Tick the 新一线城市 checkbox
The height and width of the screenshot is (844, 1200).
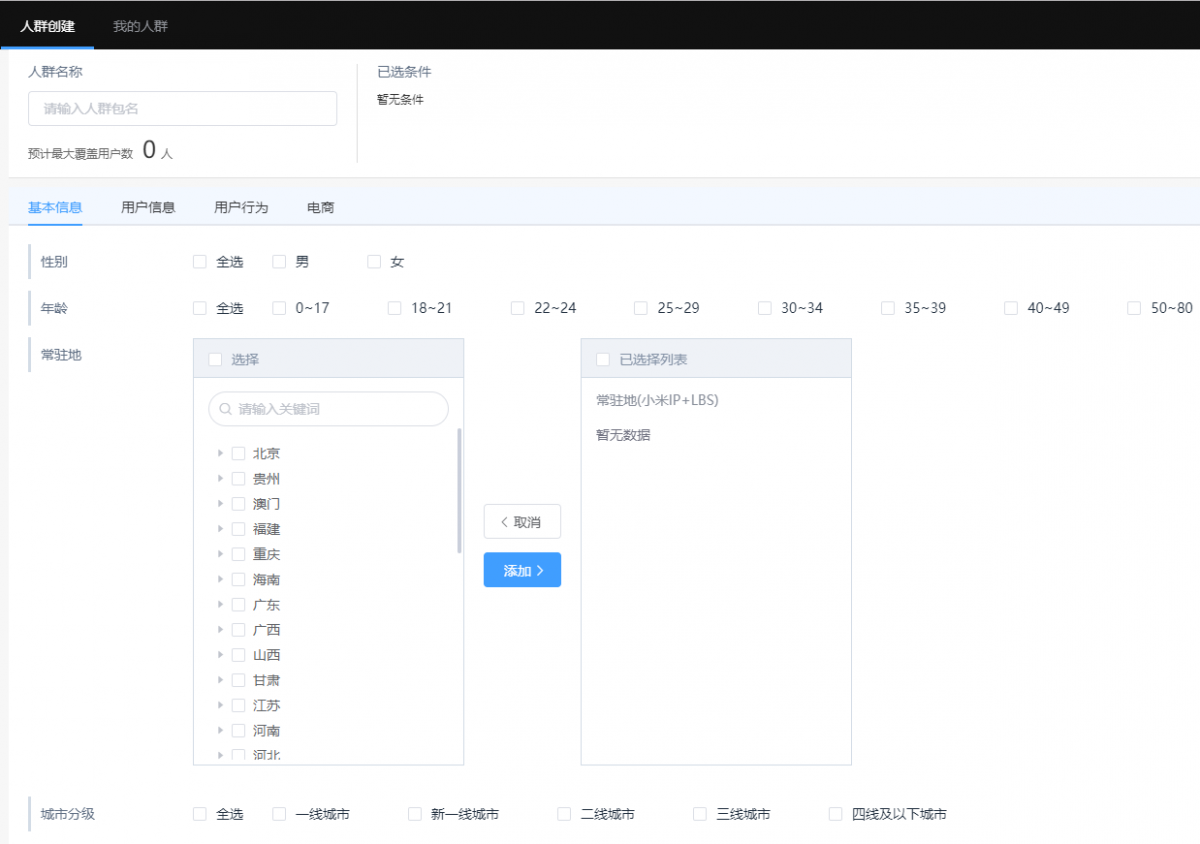click(x=415, y=814)
